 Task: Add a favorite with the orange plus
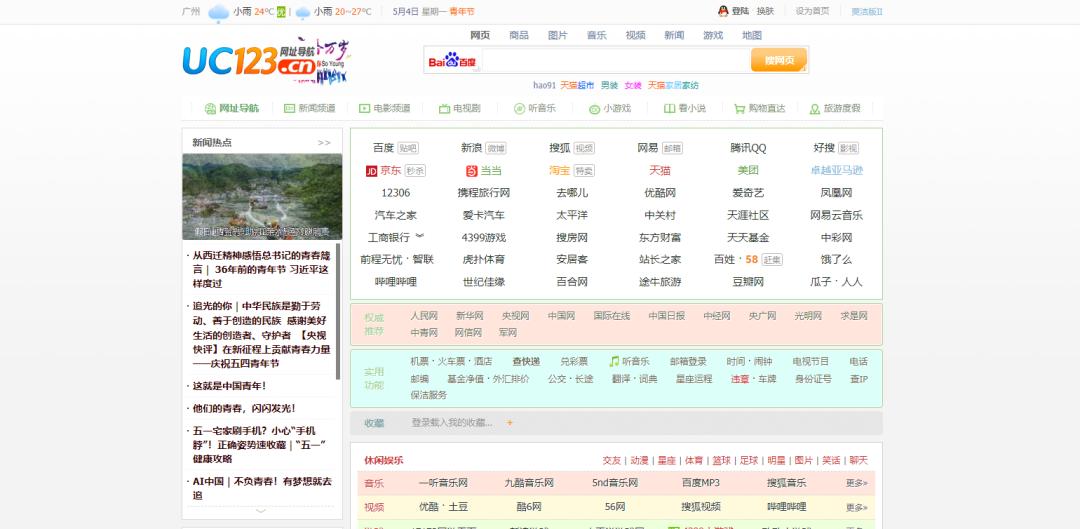pyautogui.click(x=510, y=423)
